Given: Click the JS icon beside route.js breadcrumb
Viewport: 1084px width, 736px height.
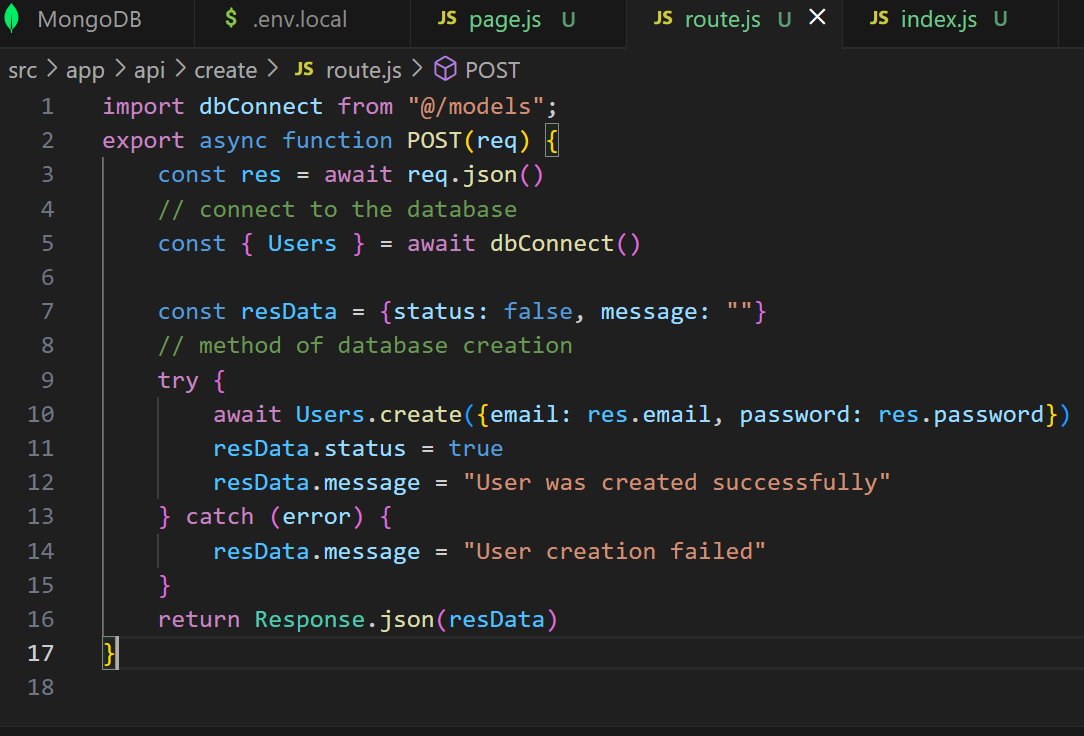Looking at the screenshot, I should (x=304, y=69).
